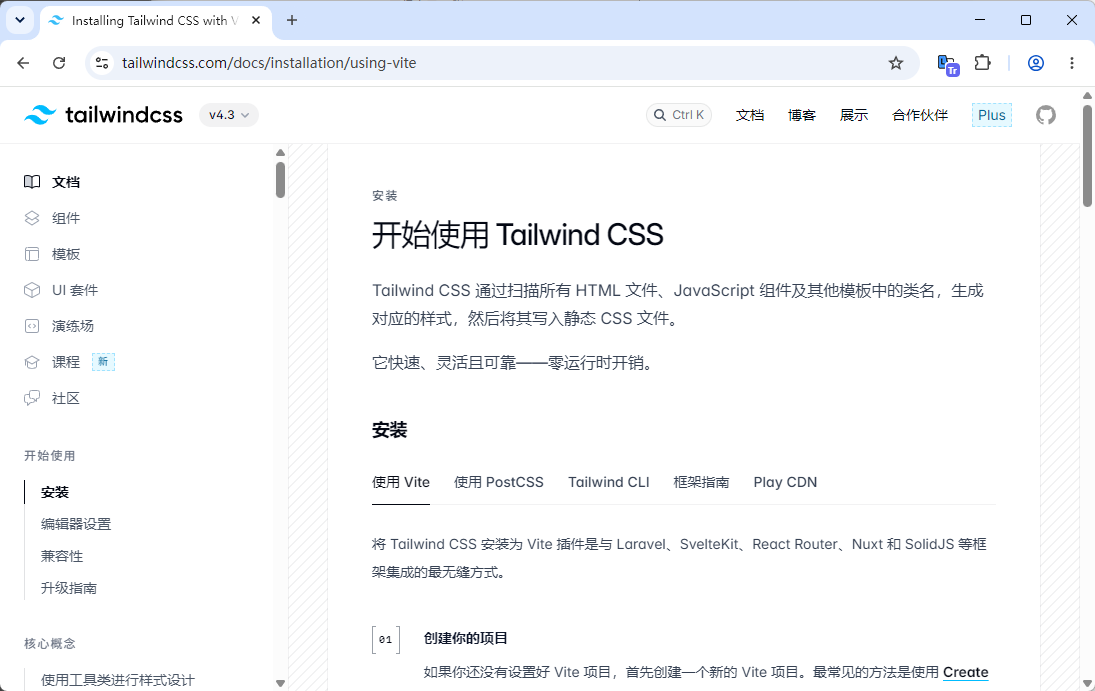Switch to the Play CDN tab
The image size is (1095, 691).
click(x=785, y=482)
